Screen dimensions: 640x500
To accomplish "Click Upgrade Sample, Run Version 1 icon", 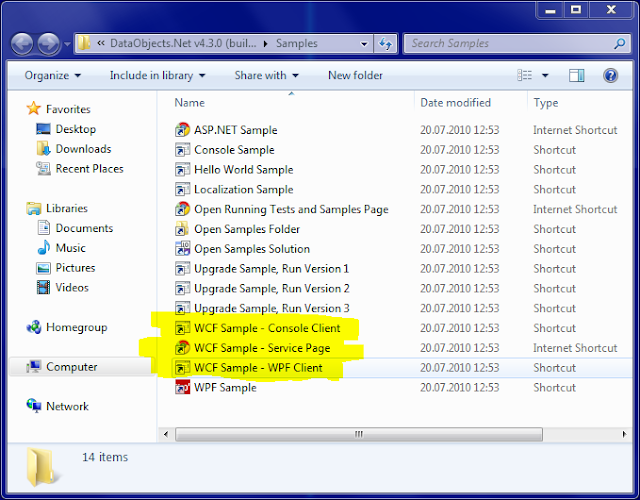I will 182,269.
